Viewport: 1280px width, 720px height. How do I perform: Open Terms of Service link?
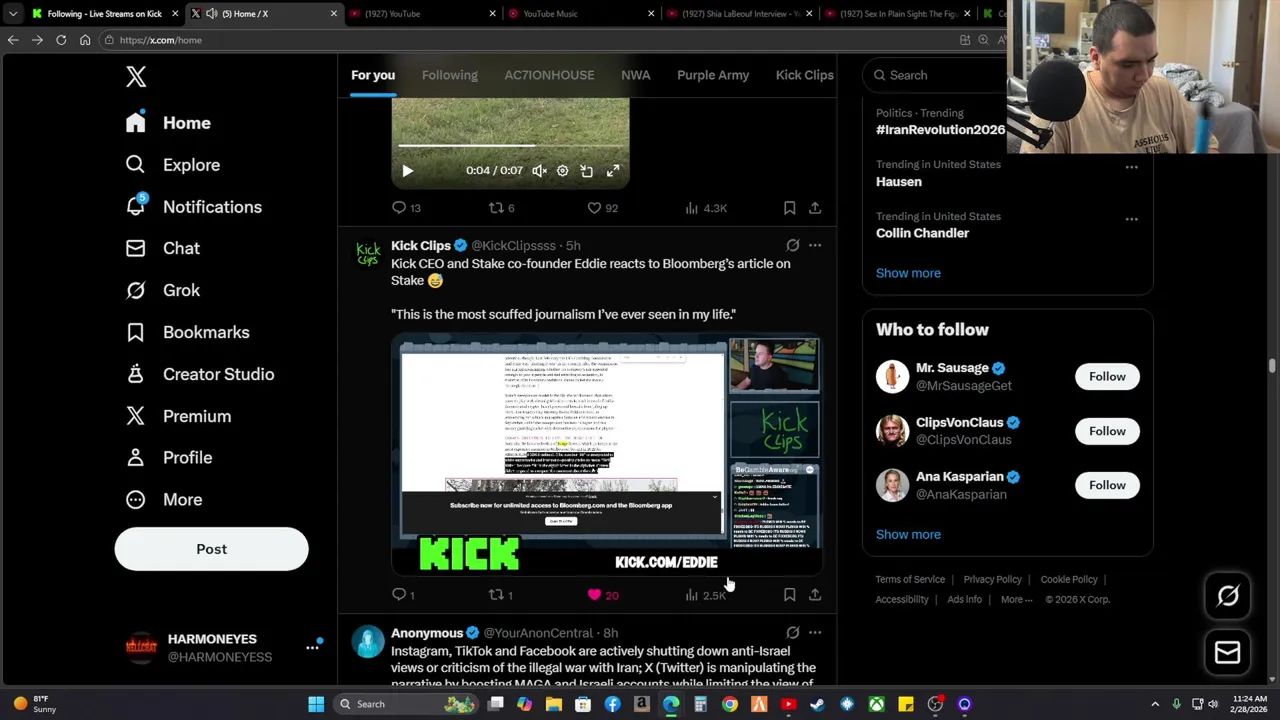(x=910, y=579)
